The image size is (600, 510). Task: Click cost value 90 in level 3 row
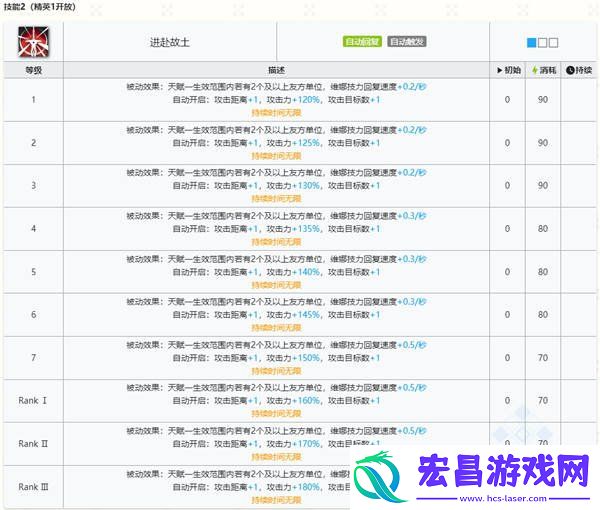tap(543, 186)
